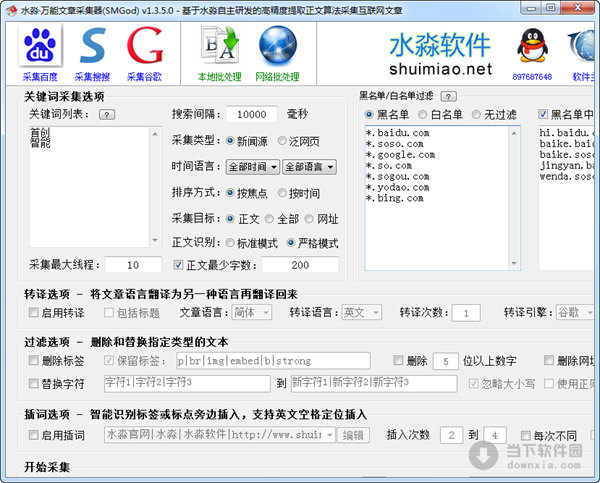Select the 白名单 filter option
The image size is (600, 483).
coord(422,114)
